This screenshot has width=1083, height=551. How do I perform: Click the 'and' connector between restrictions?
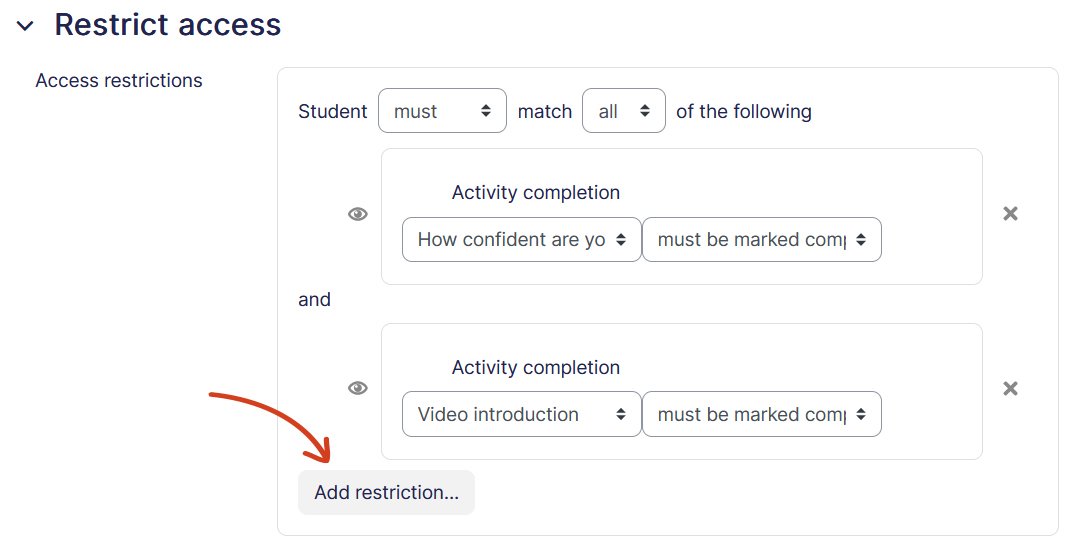tap(314, 300)
